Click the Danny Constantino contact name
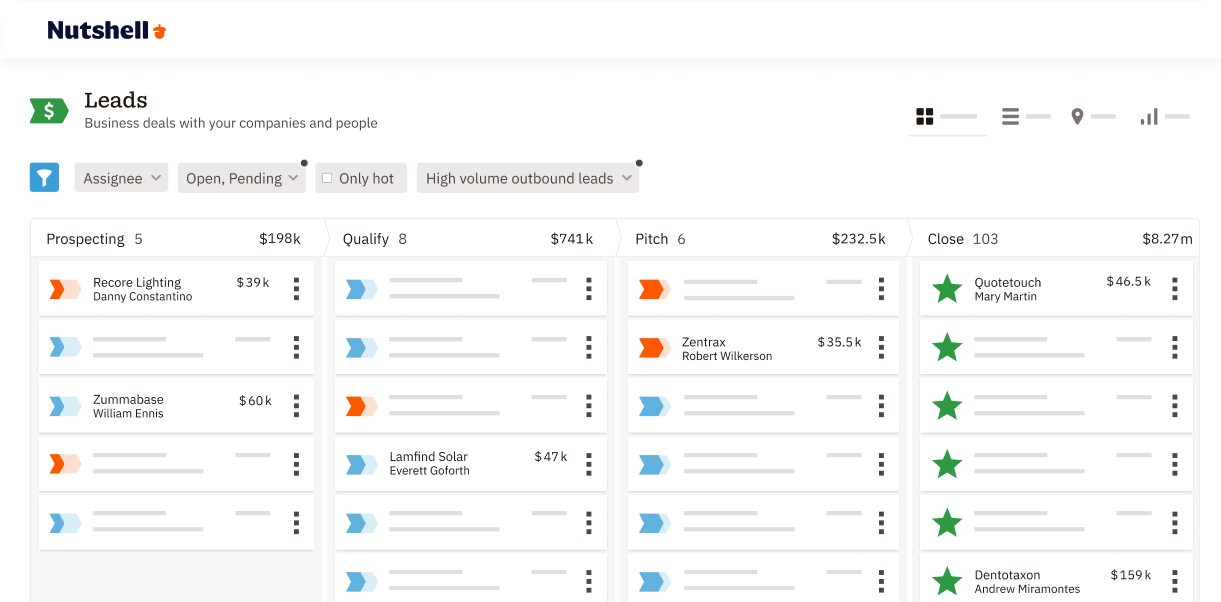 click(x=142, y=297)
